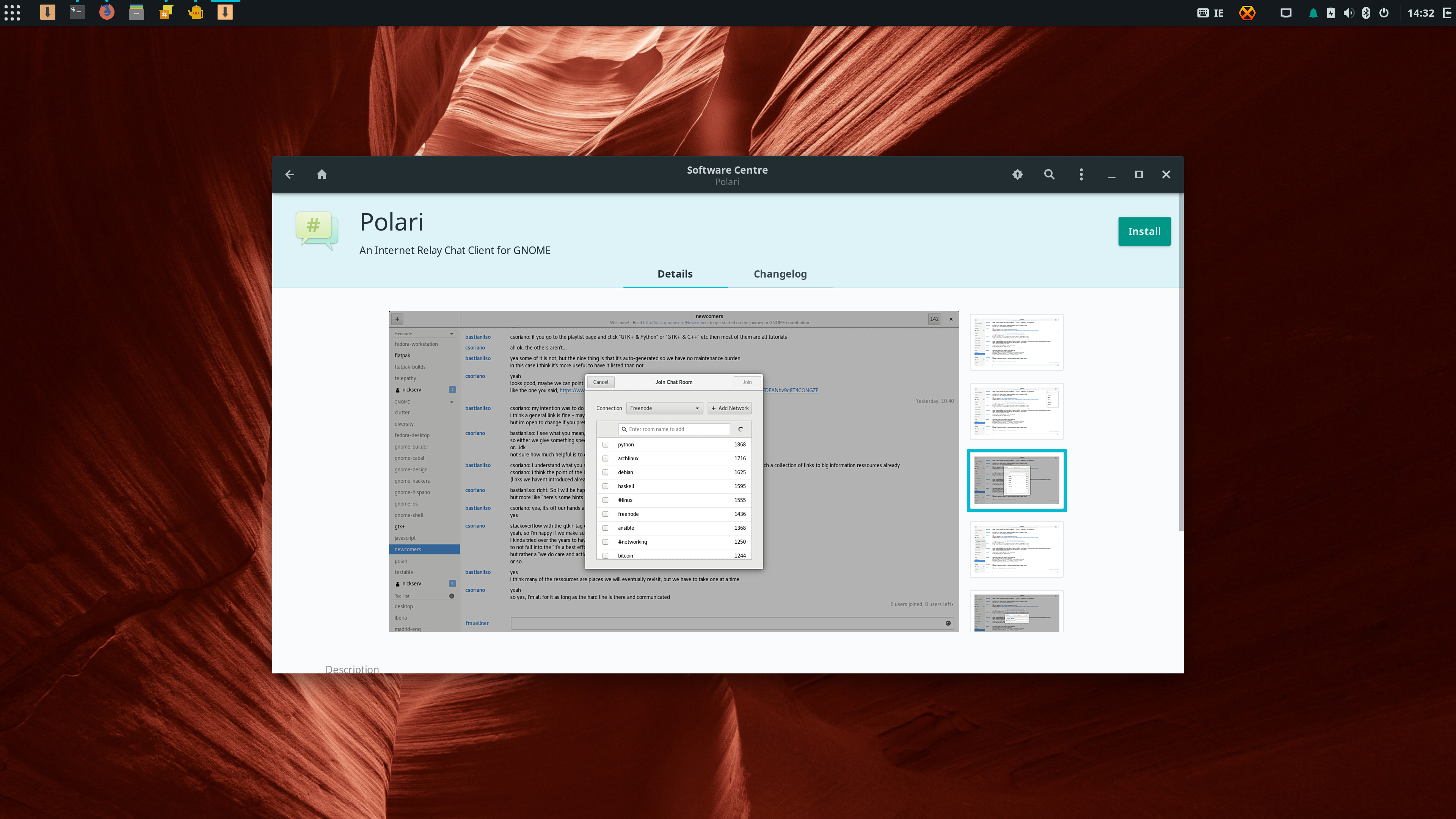Open the clock showing 14:32

click(1420, 13)
